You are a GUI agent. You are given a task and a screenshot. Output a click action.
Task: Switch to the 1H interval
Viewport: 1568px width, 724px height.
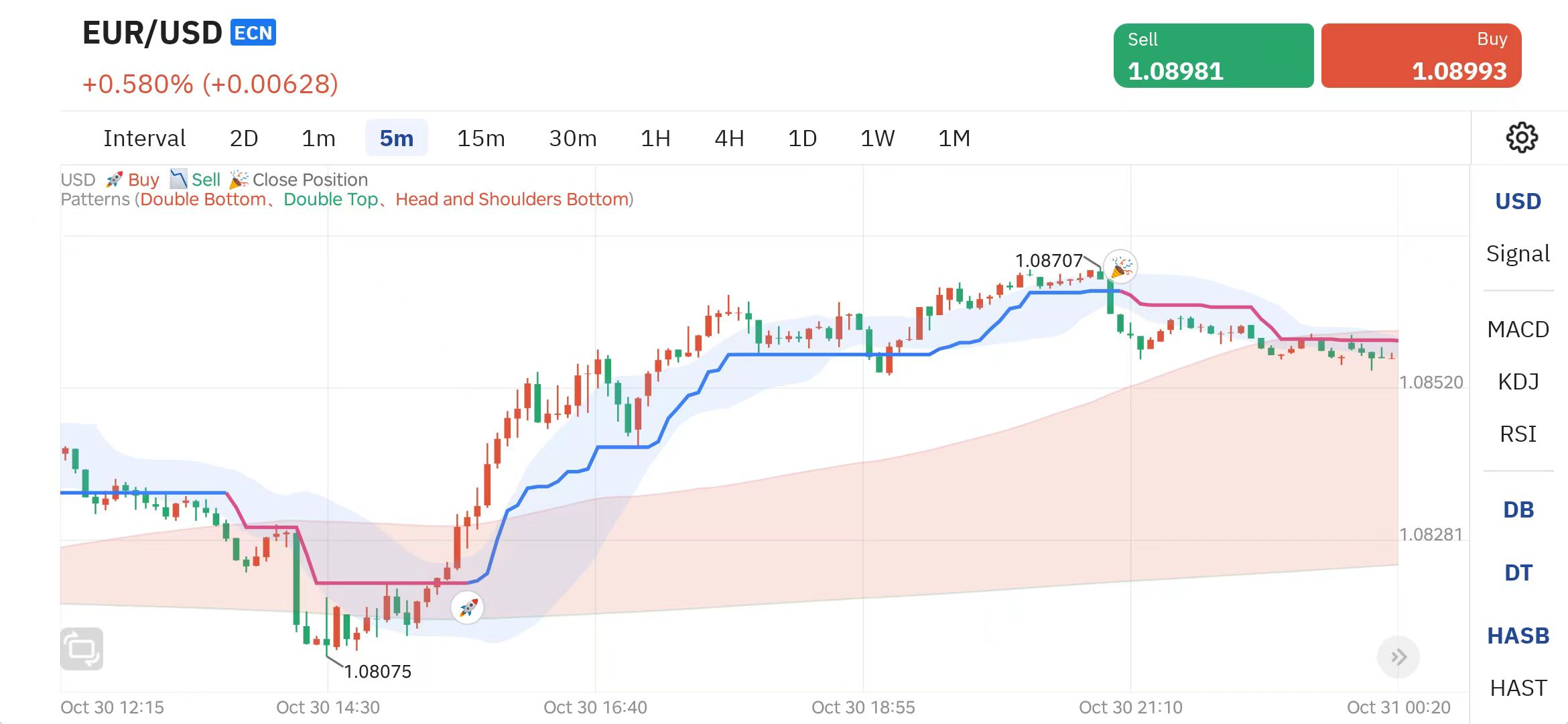(655, 138)
